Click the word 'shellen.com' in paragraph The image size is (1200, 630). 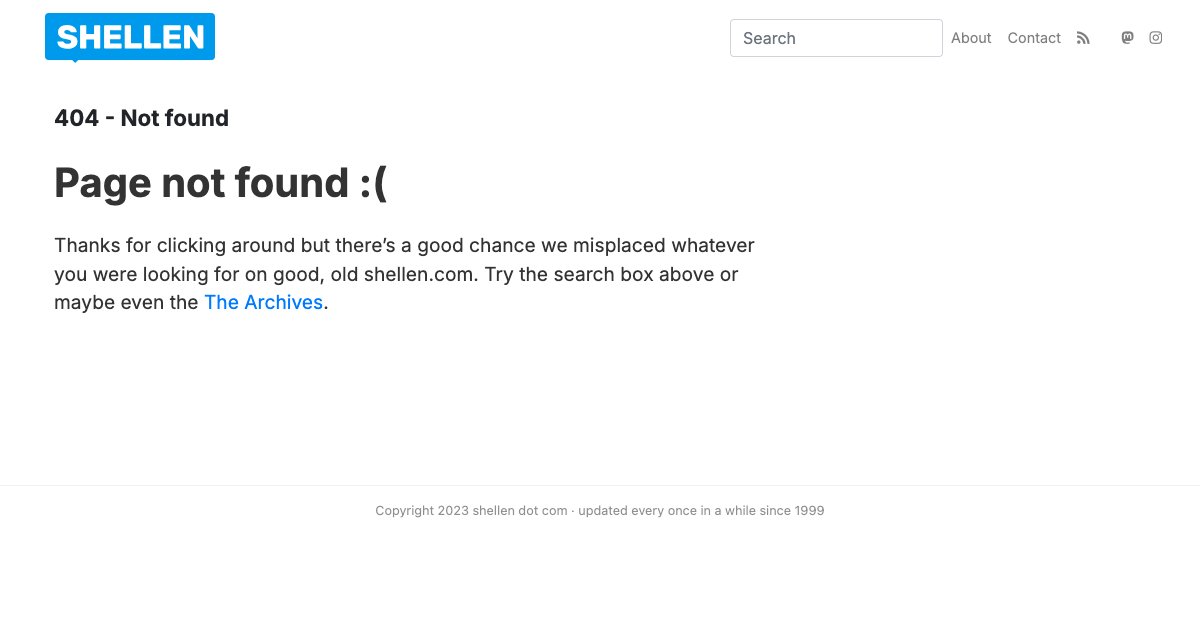coord(418,274)
